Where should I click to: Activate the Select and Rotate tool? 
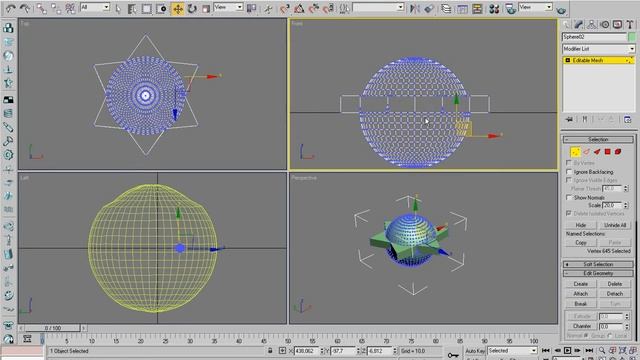point(192,8)
